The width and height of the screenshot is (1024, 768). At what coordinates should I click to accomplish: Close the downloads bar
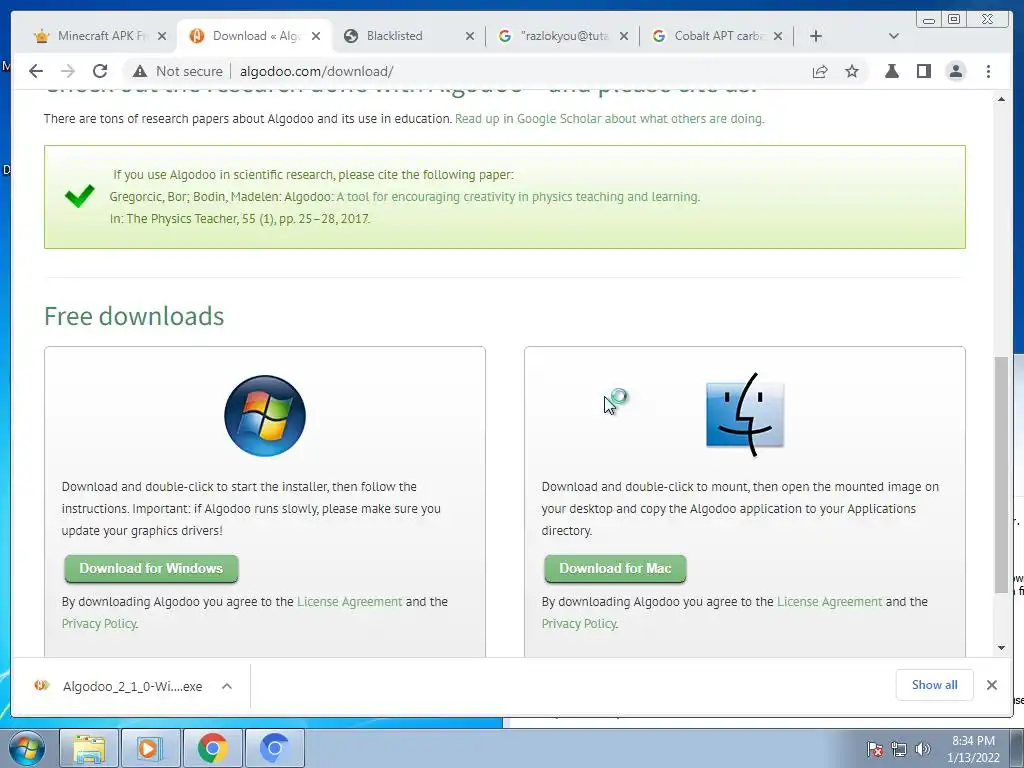[991, 685]
